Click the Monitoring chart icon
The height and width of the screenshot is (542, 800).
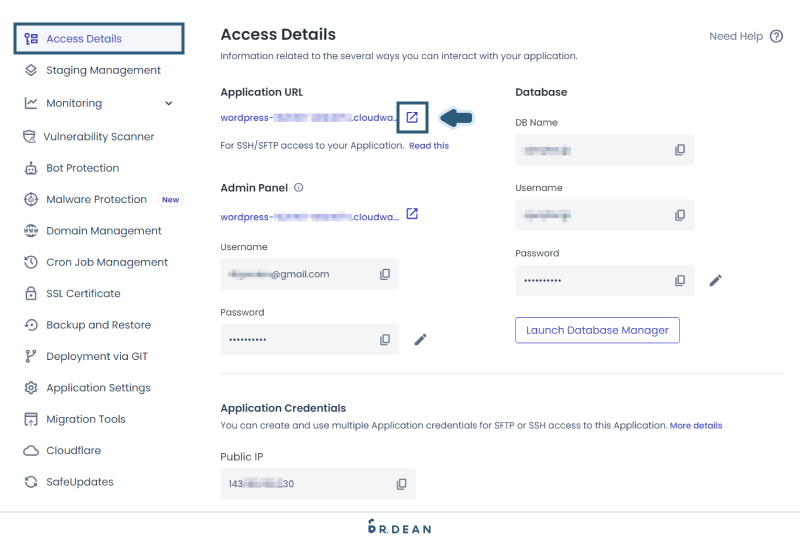pyautogui.click(x=31, y=103)
